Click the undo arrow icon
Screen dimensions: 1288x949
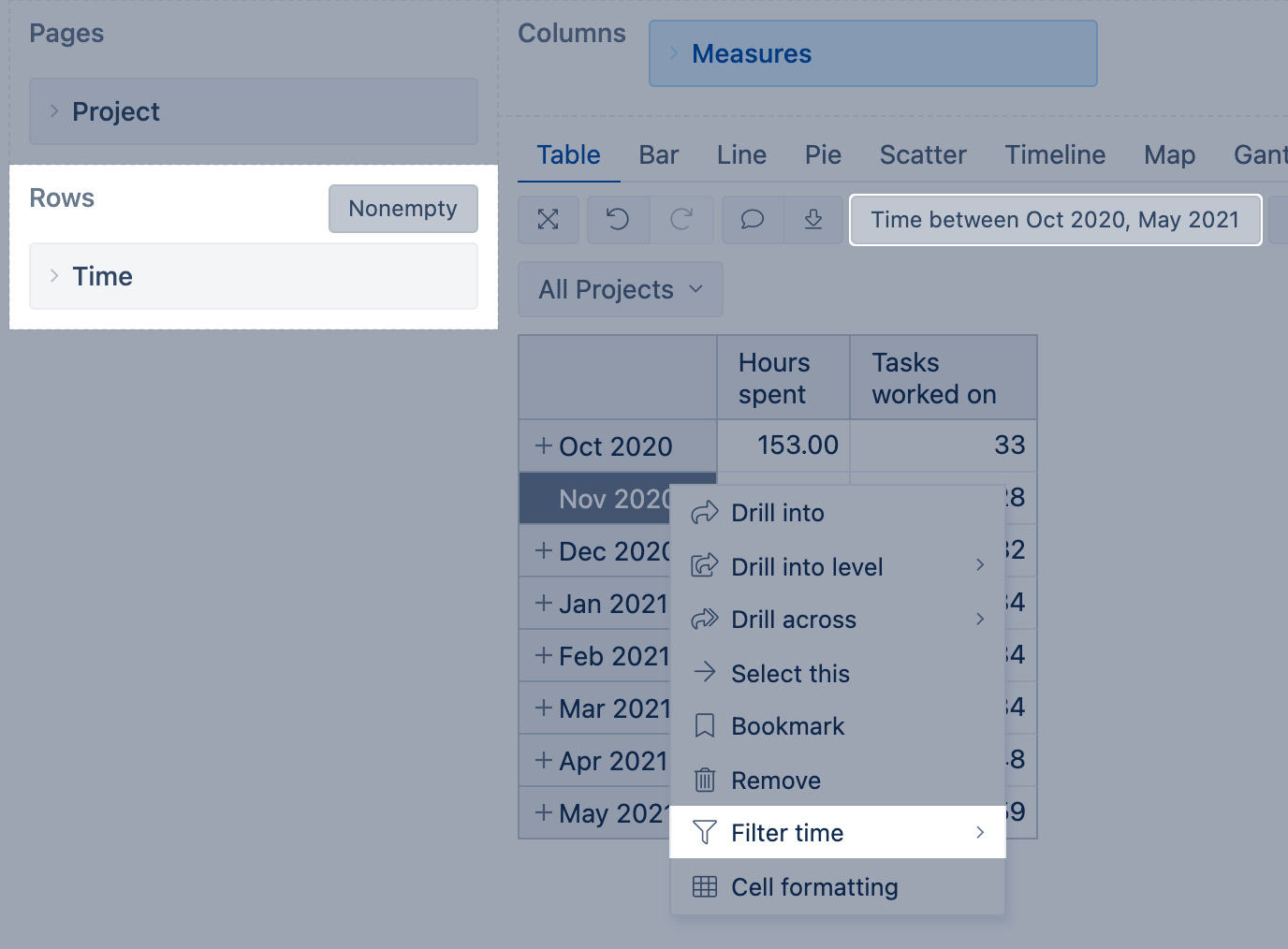tap(618, 220)
